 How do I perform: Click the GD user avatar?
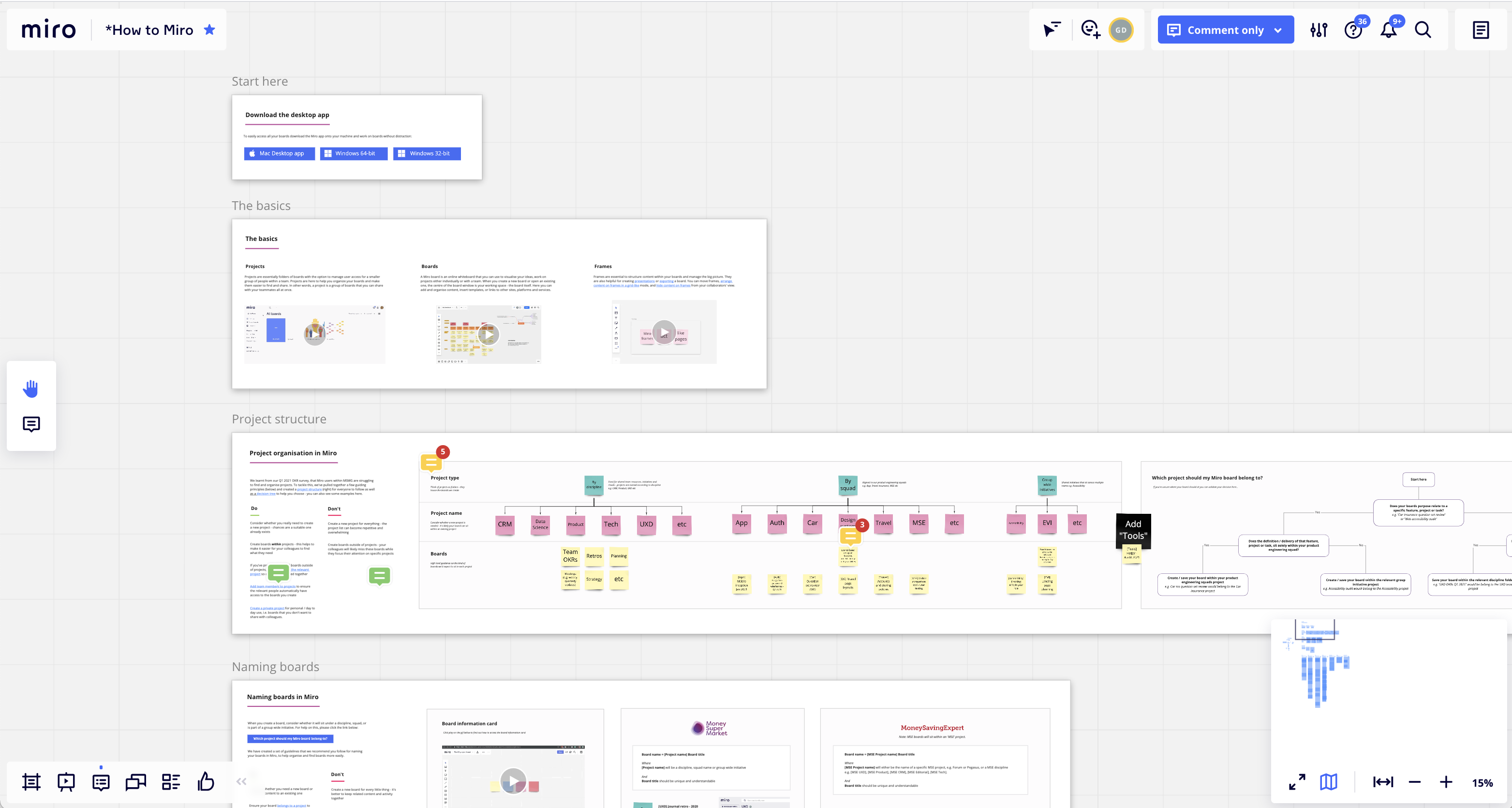coord(1121,30)
